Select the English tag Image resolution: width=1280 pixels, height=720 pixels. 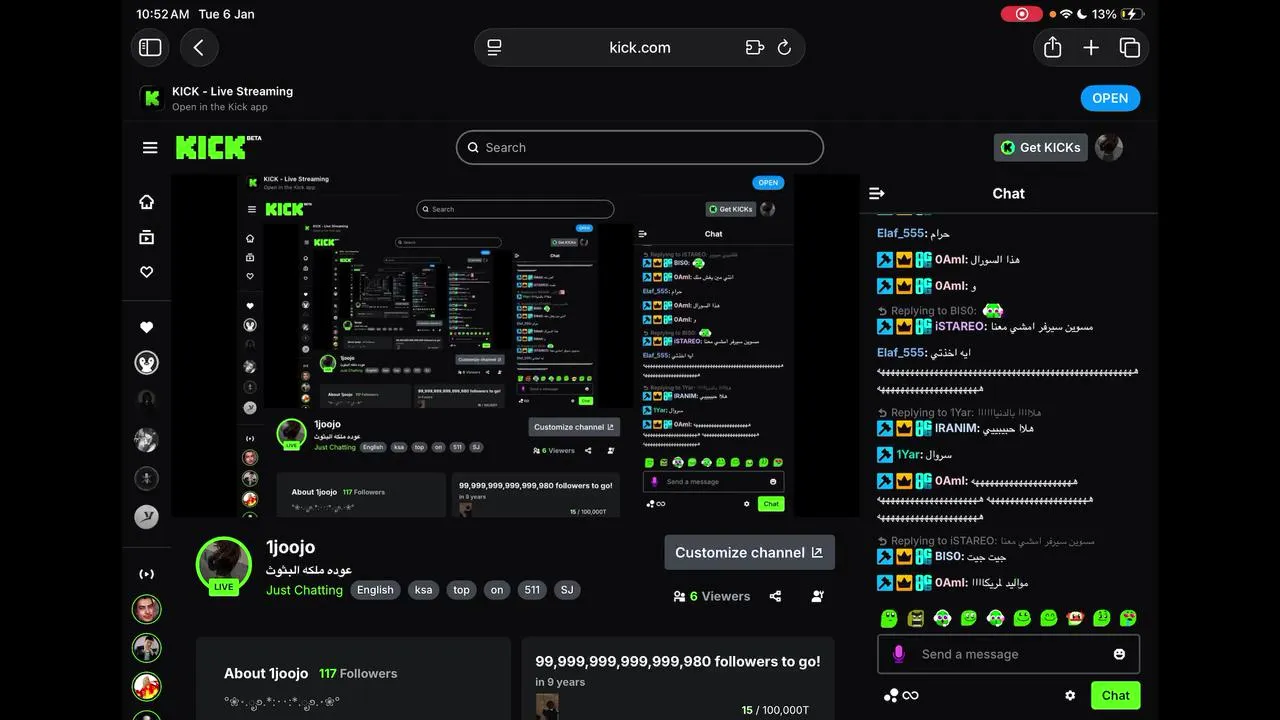pos(375,590)
